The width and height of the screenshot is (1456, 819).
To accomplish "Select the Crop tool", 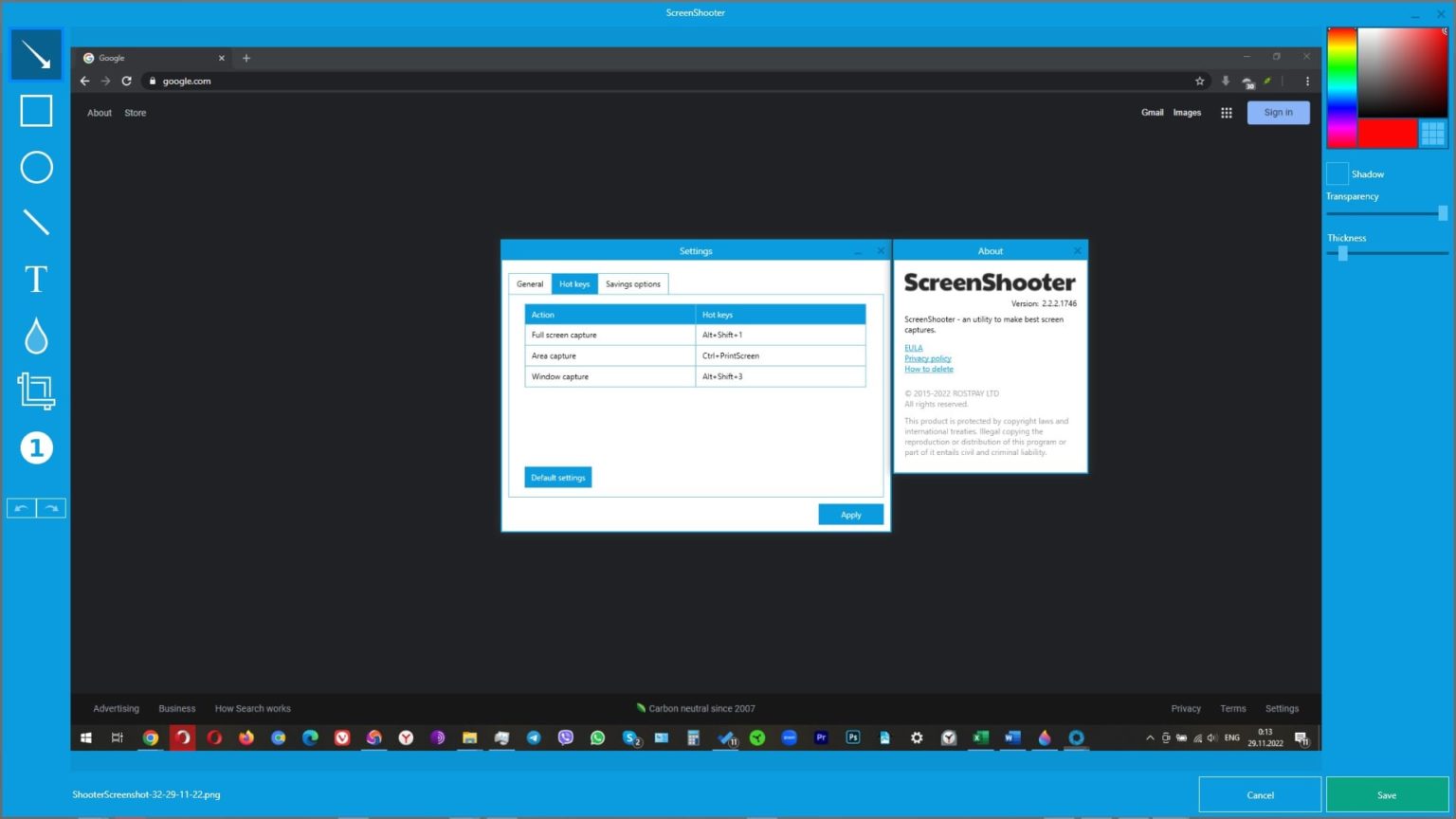I will (x=36, y=391).
